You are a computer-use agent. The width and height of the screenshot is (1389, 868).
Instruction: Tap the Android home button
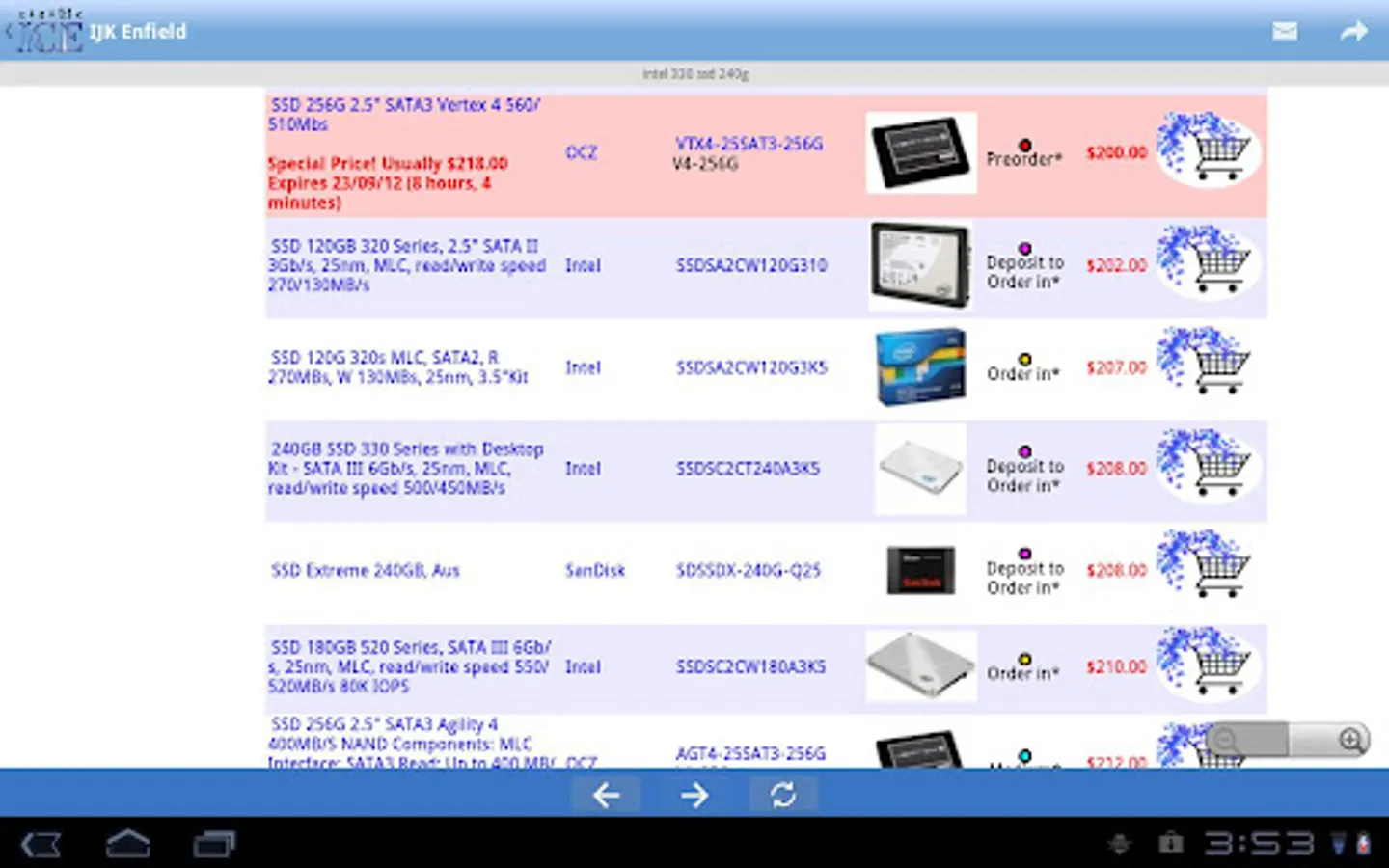[x=127, y=844]
